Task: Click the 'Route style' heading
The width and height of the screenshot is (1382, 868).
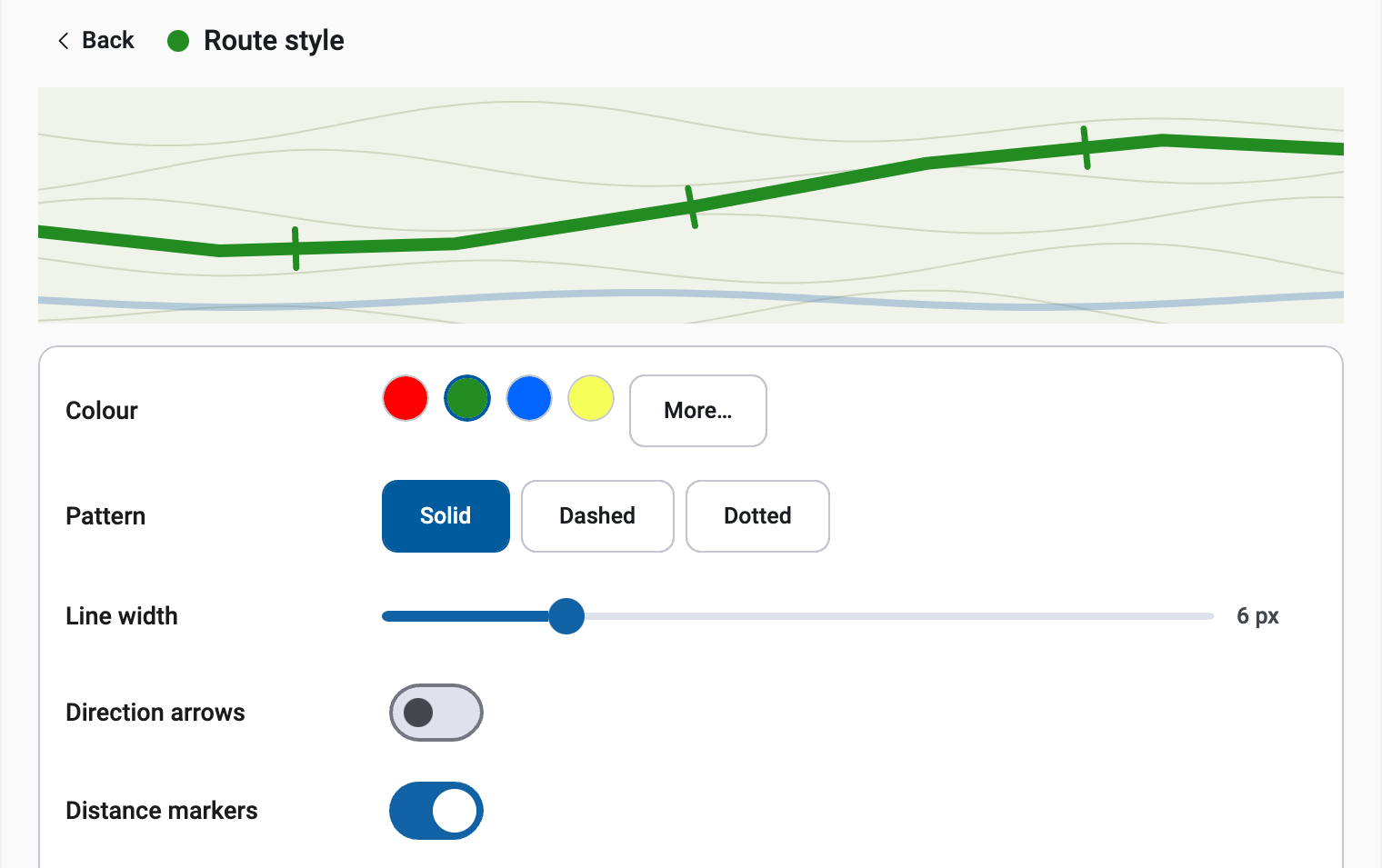Action: click(x=274, y=41)
